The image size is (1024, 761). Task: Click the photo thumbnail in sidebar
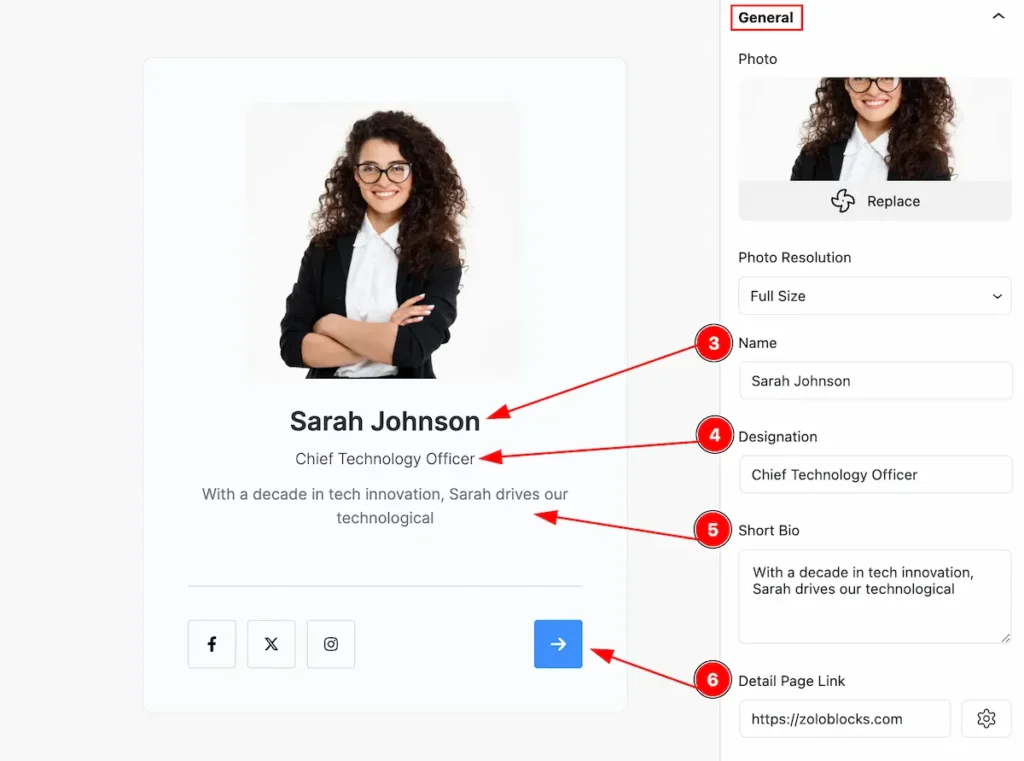(x=874, y=129)
